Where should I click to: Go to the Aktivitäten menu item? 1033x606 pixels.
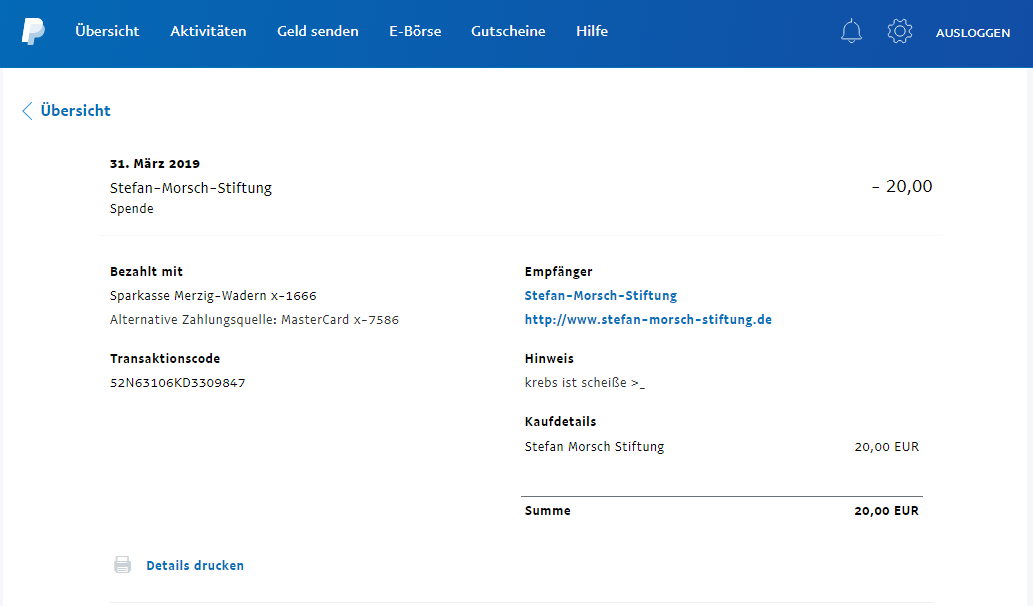coord(208,31)
